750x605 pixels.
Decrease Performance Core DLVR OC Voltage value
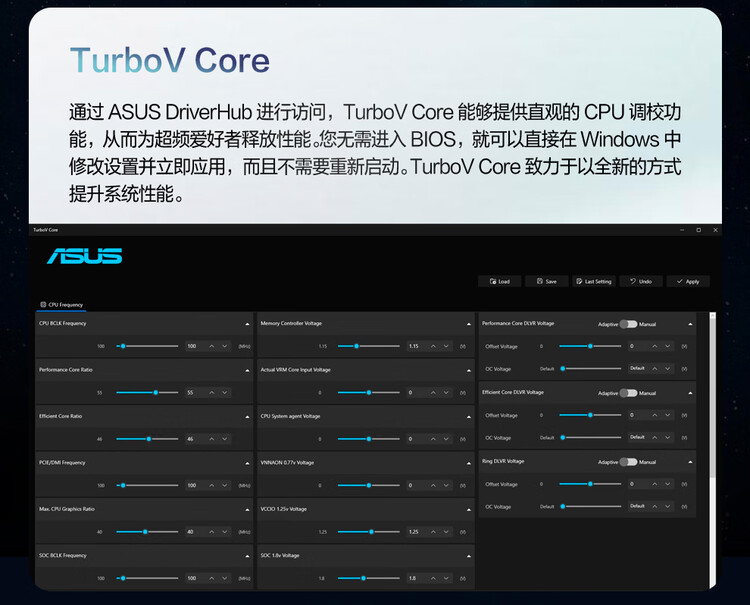click(x=667, y=368)
